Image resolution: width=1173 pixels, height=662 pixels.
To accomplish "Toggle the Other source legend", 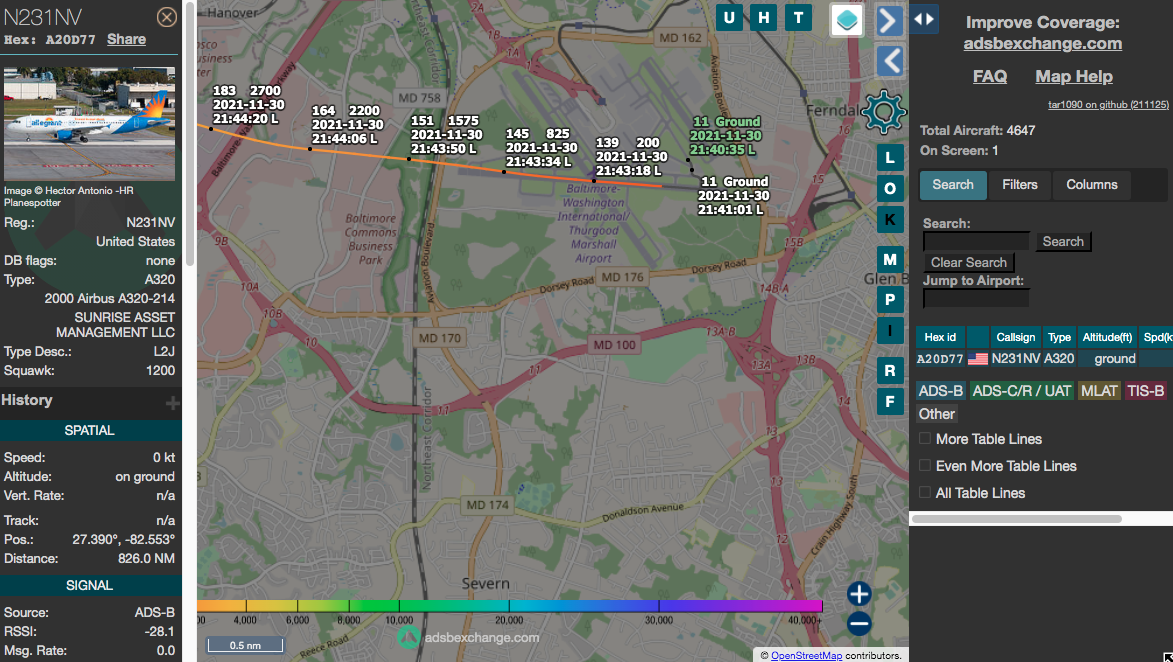I will point(937,414).
